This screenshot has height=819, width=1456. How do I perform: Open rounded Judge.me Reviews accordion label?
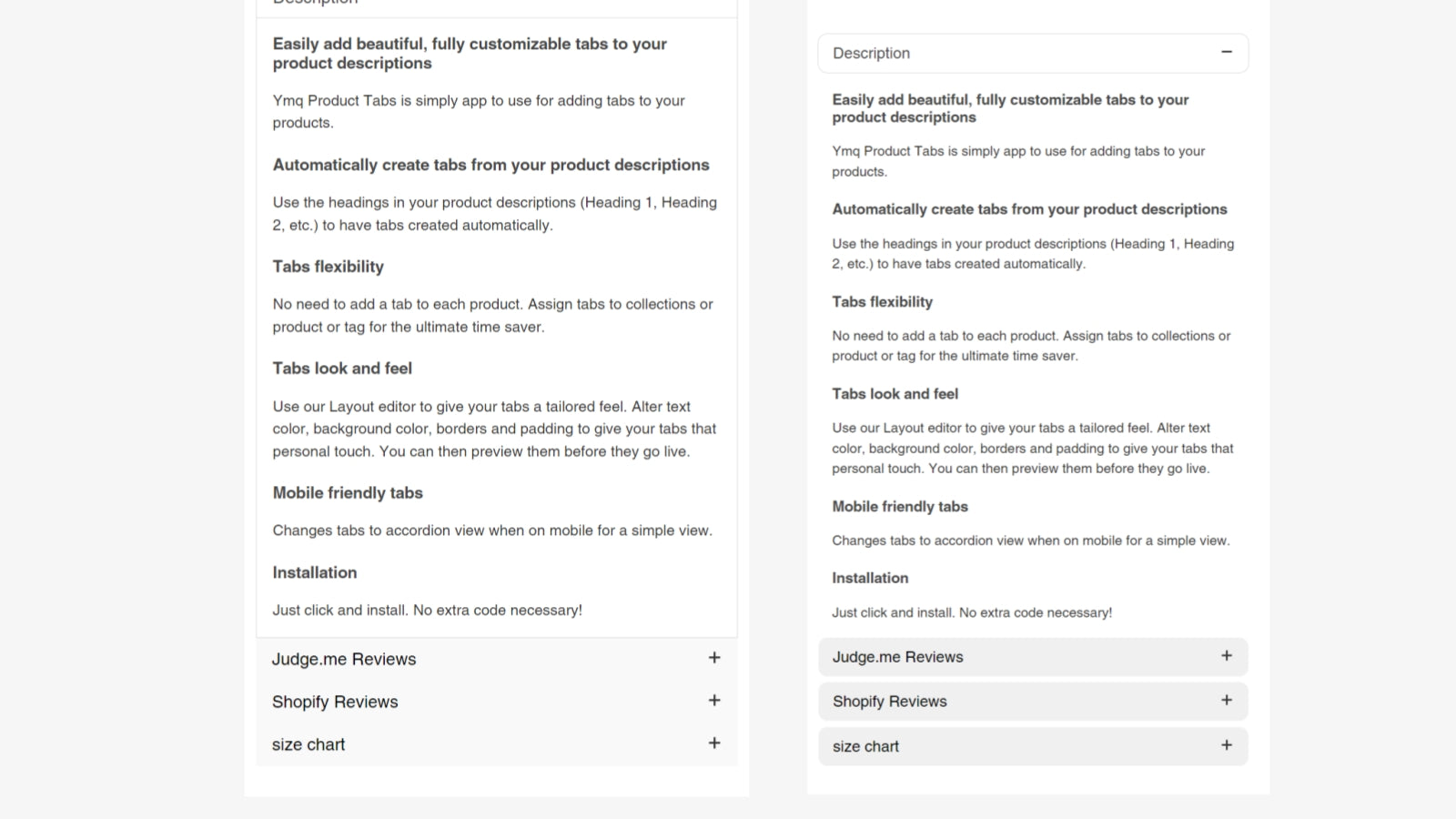(897, 657)
